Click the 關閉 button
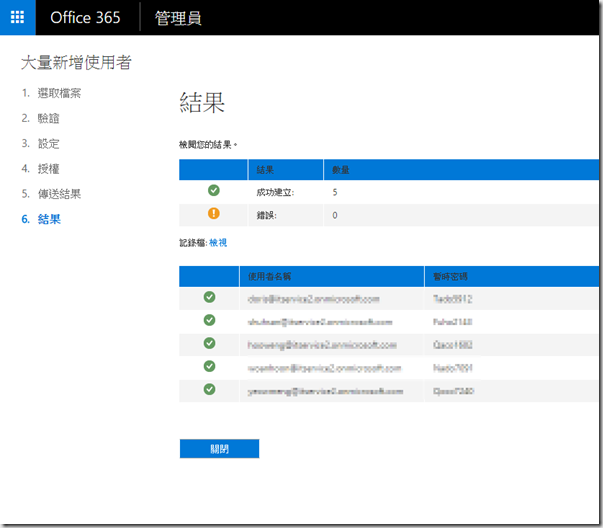 click(219, 449)
